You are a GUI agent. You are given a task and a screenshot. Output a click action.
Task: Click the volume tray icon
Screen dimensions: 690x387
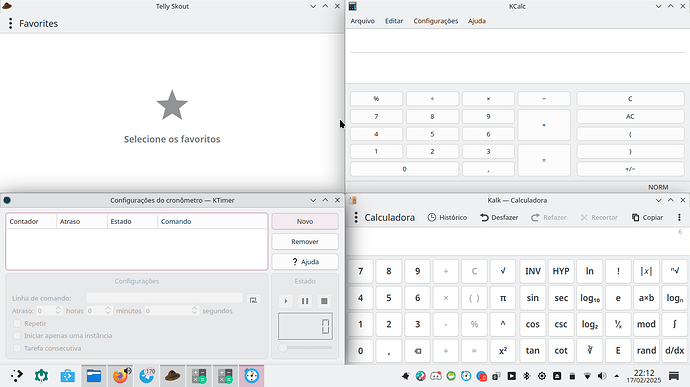[x=602, y=376]
